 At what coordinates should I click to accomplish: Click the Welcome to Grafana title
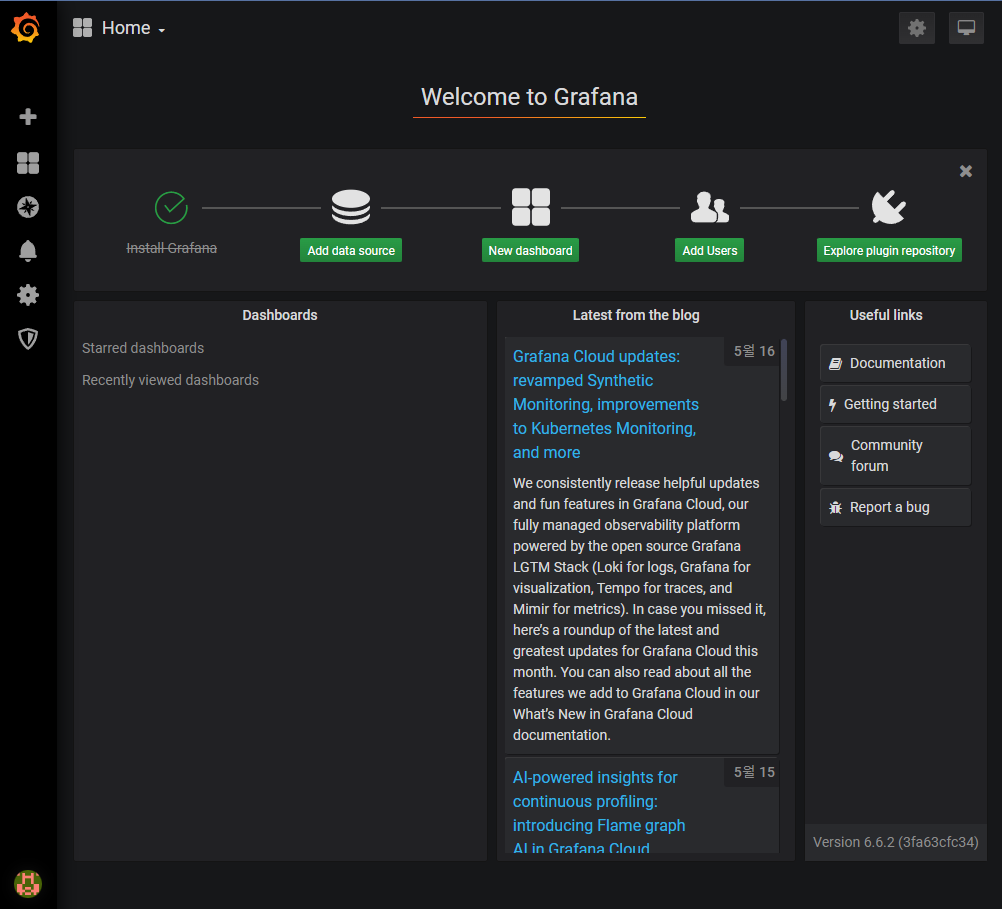tap(529, 97)
